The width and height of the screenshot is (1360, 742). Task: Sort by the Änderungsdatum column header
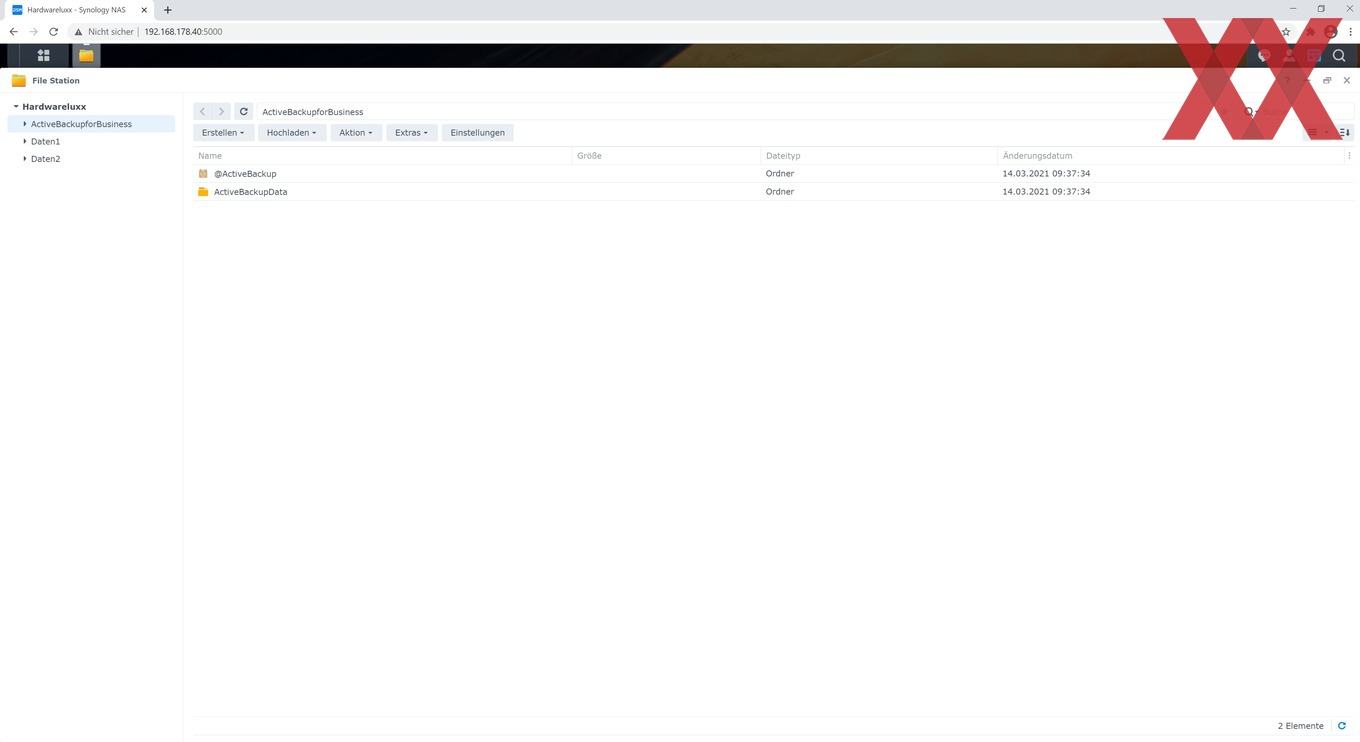tap(1170, 156)
